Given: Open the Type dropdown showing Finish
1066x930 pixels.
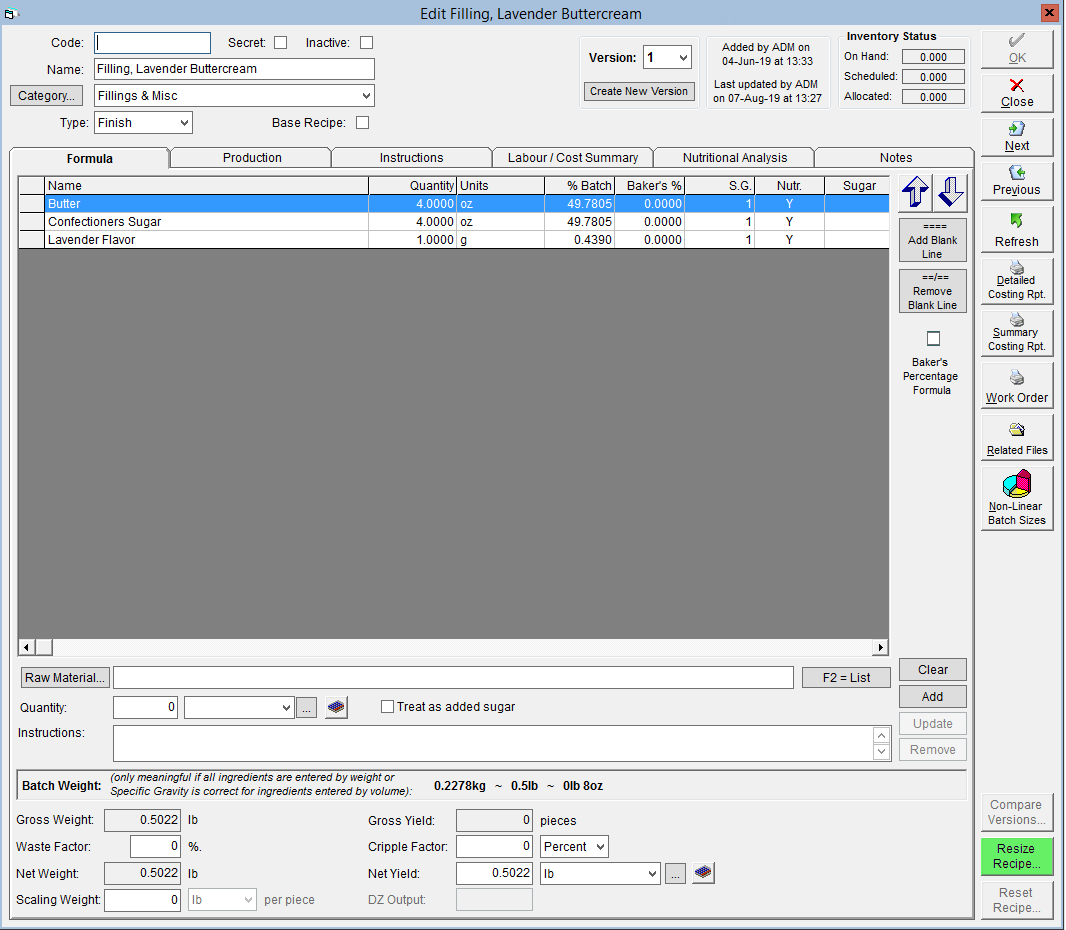Looking at the screenshot, I should point(143,123).
